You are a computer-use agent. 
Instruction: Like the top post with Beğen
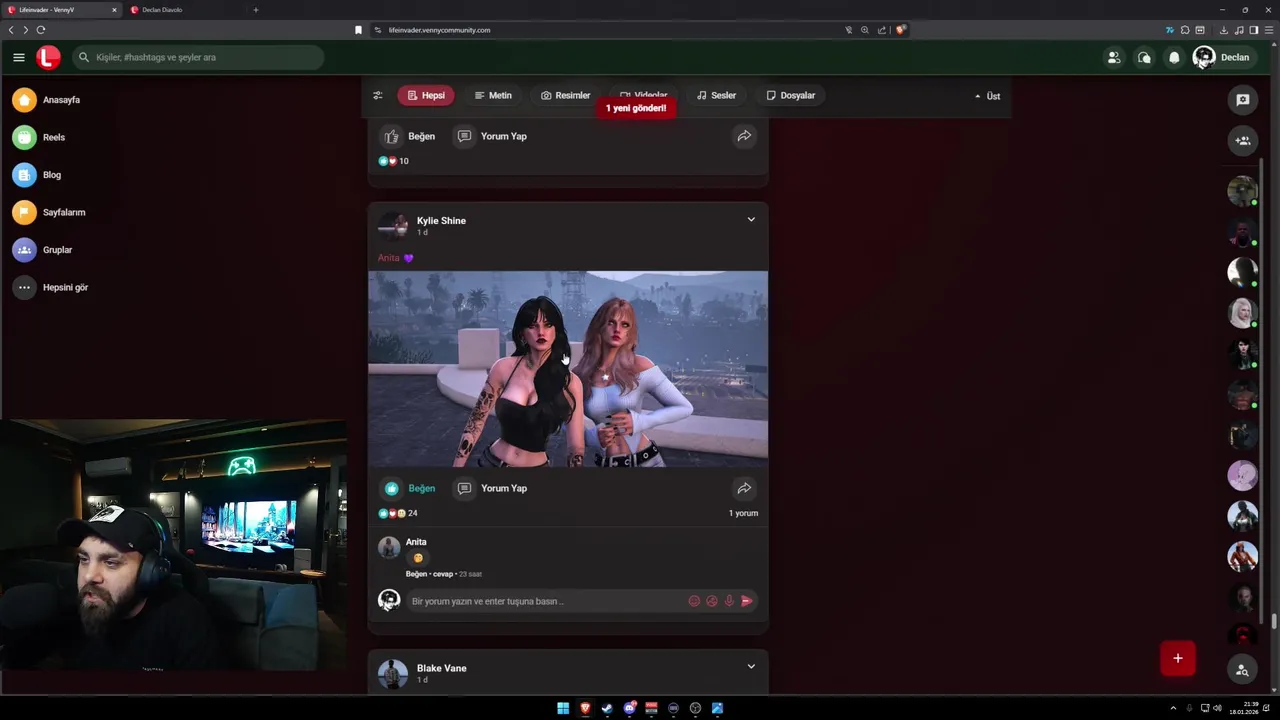pyautogui.click(x=409, y=136)
